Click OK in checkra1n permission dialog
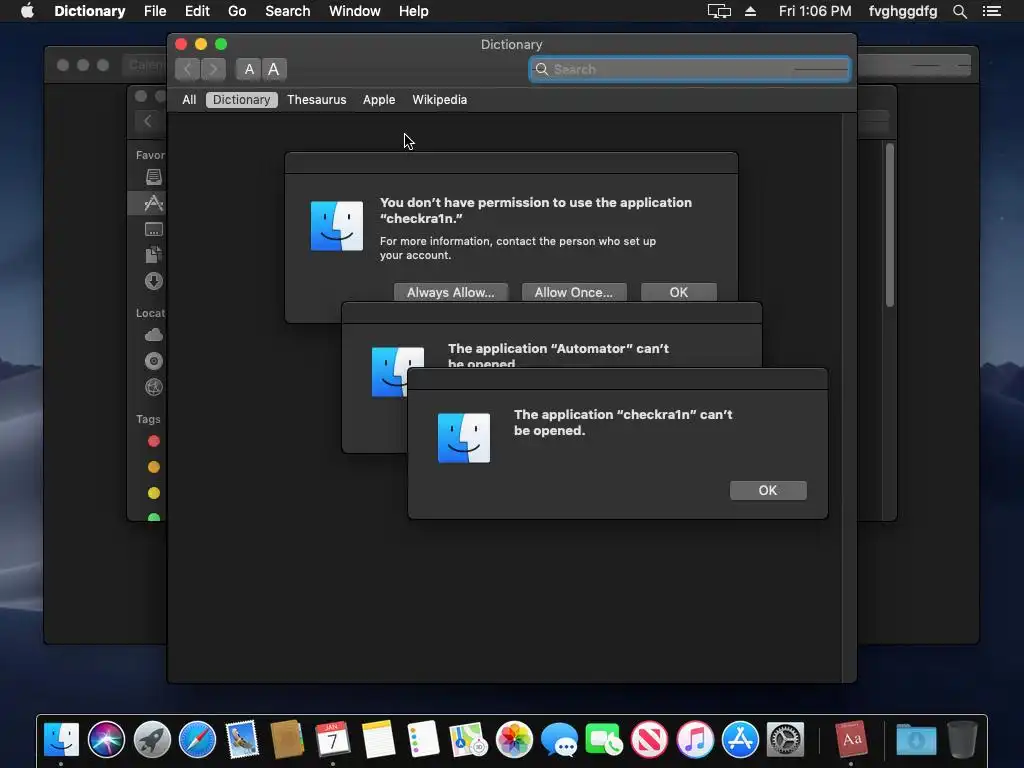 [679, 292]
